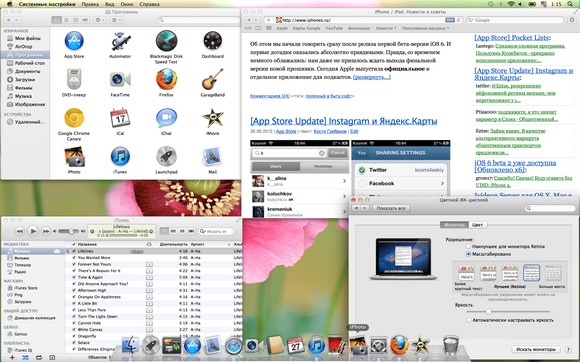The image size is (580, 362).
Task: Play current track in iTunes
Action: (33, 231)
